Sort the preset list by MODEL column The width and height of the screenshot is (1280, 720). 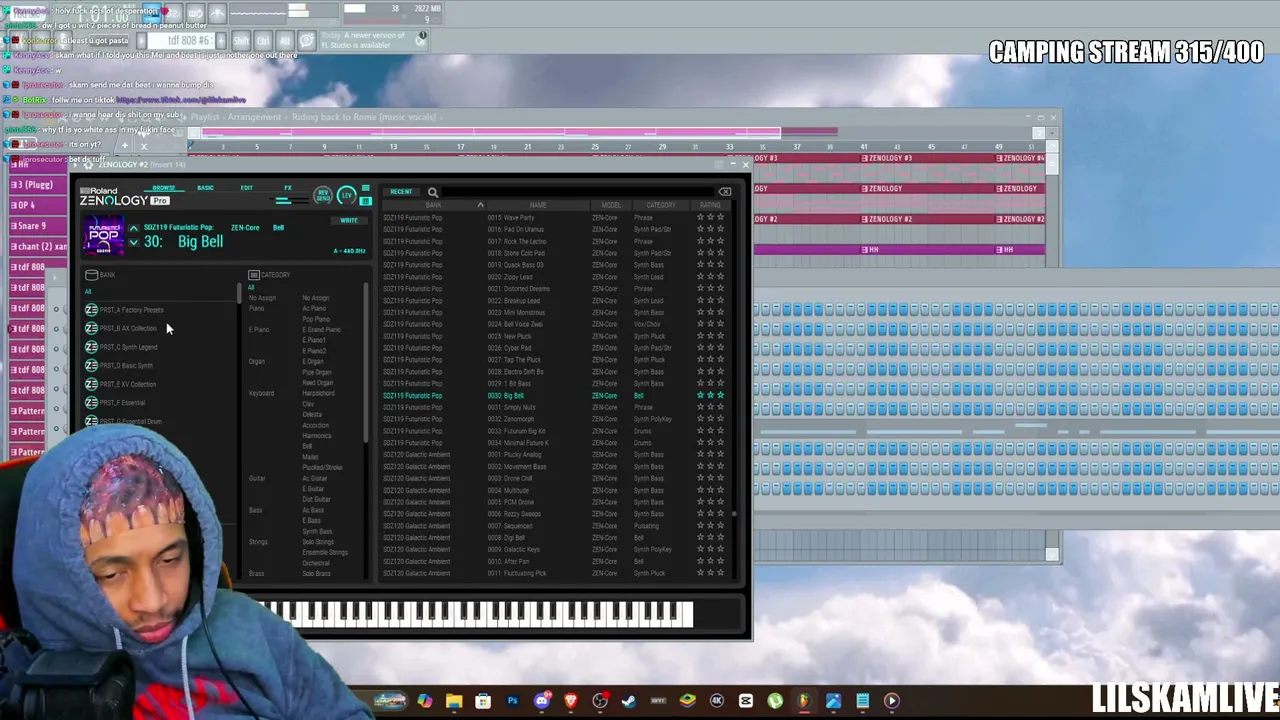(611, 205)
